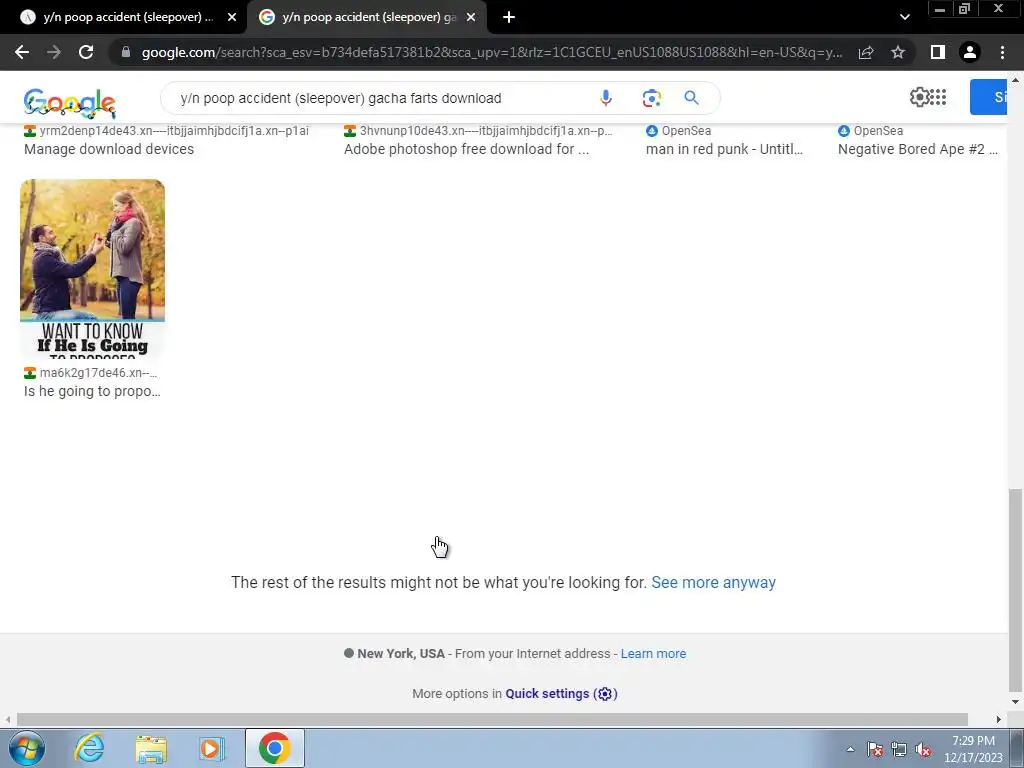Click the magnifier search button

pos(692,98)
